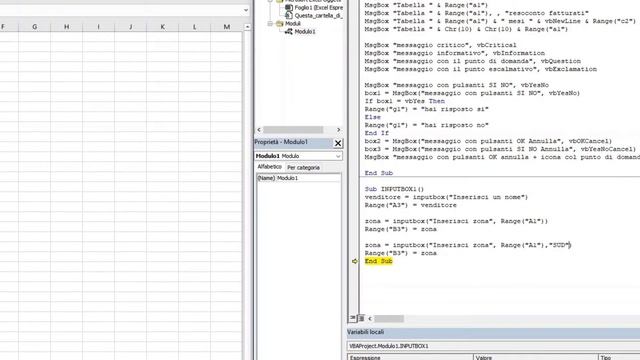Switch to Procedure View icon
The height and width of the screenshot is (360, 640).
click(352, 318)
